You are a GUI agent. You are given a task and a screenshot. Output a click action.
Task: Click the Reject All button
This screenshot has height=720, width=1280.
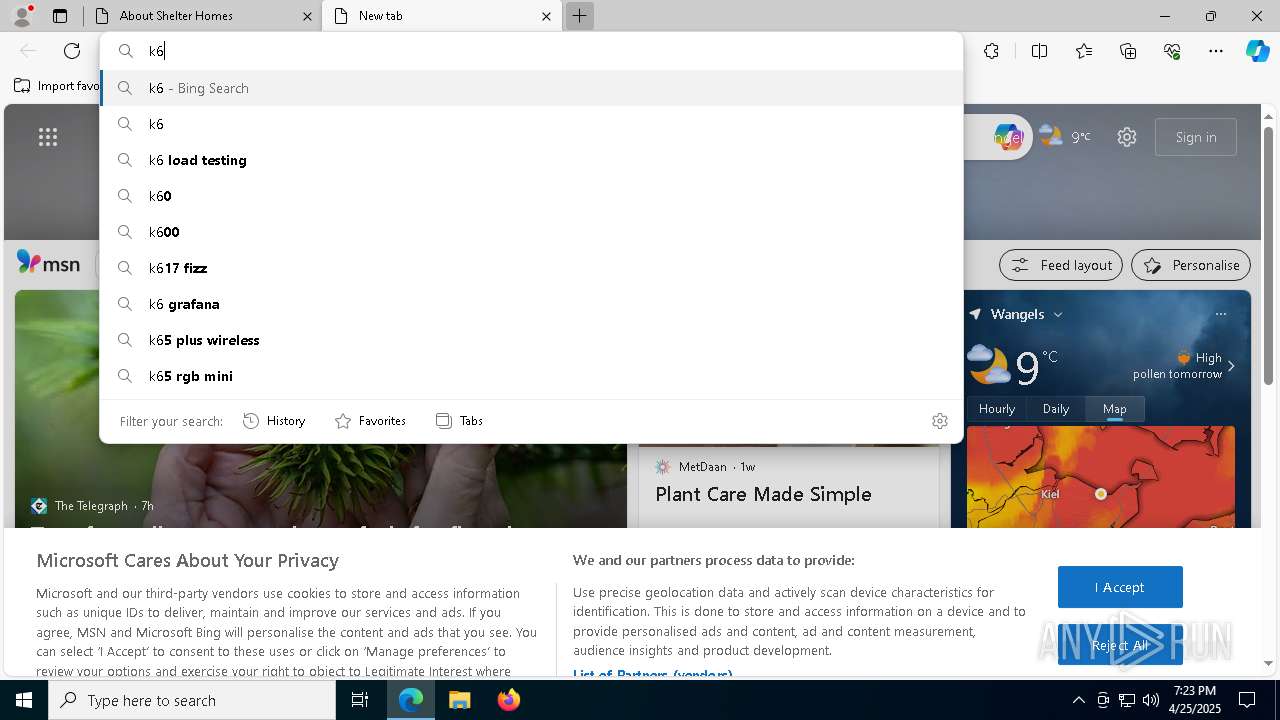pos(1120,645)
